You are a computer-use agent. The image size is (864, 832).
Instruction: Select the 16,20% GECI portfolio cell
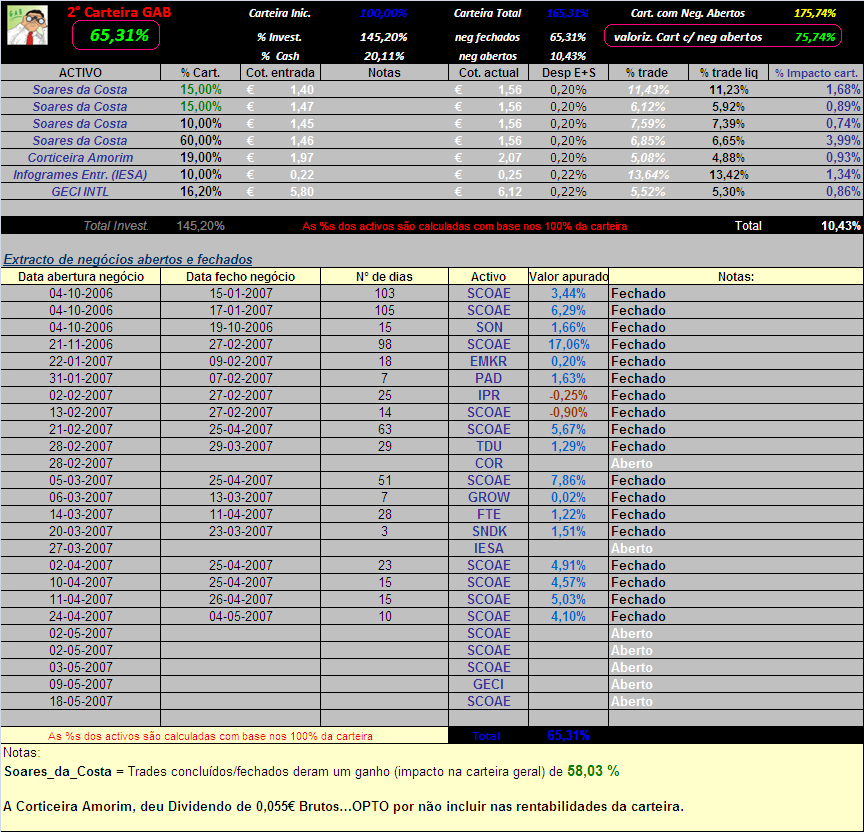[x=201, y=192]
